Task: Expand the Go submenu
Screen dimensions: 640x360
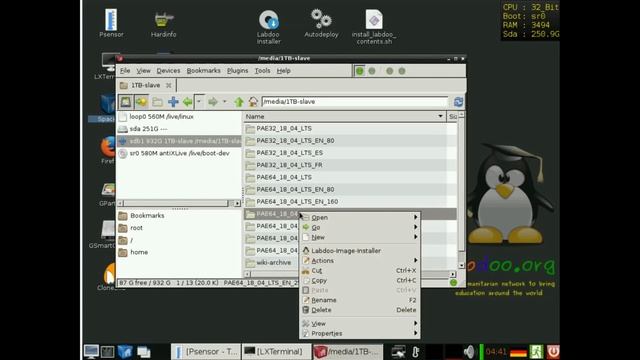Action: click(360, 227)
